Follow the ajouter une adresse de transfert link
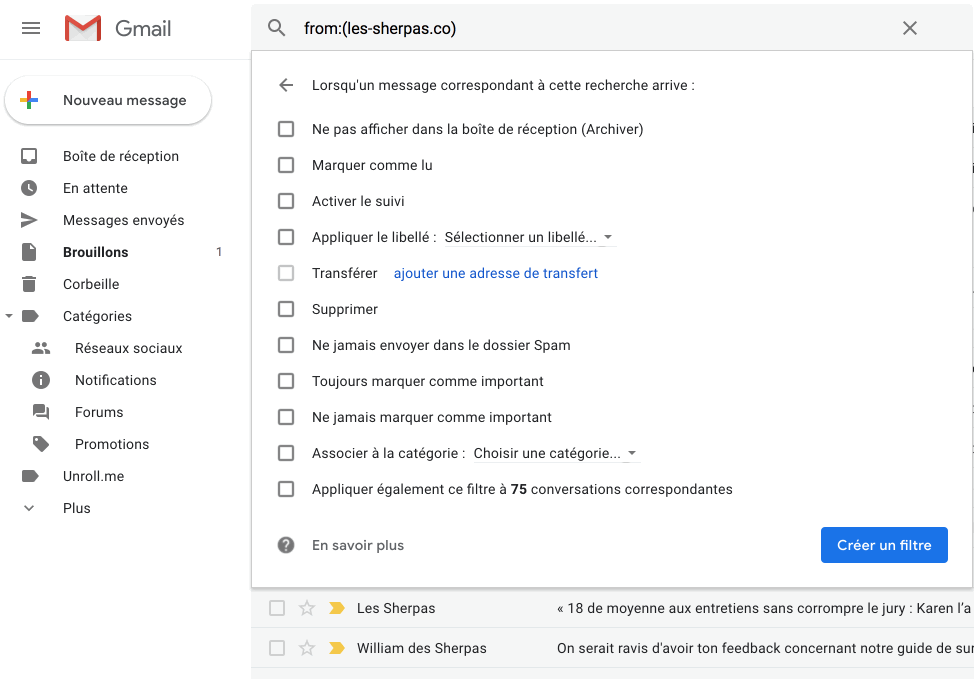Image resolution: width=974 pixels, height=679 pixels. click(495, 273)
